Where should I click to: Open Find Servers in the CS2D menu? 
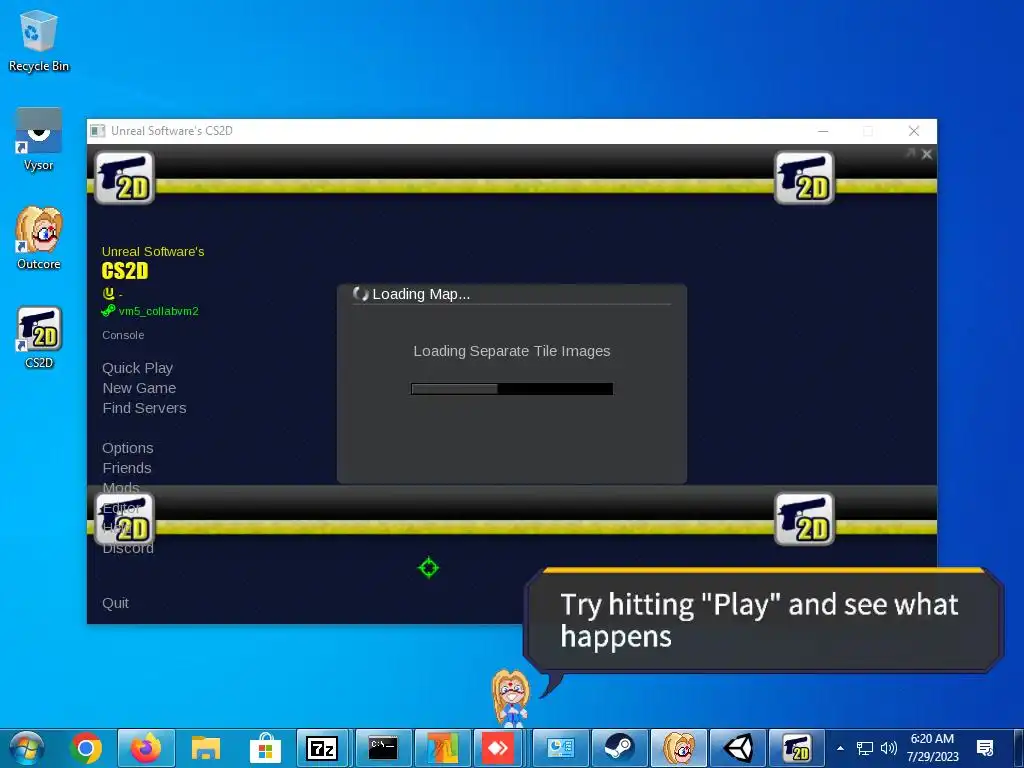pyautogui.click(x=144, y=408)
